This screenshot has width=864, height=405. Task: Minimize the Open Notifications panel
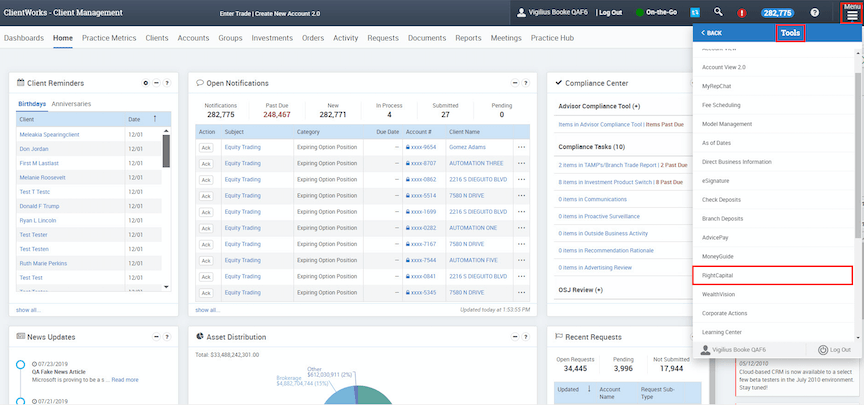click(x=514, y=83)
